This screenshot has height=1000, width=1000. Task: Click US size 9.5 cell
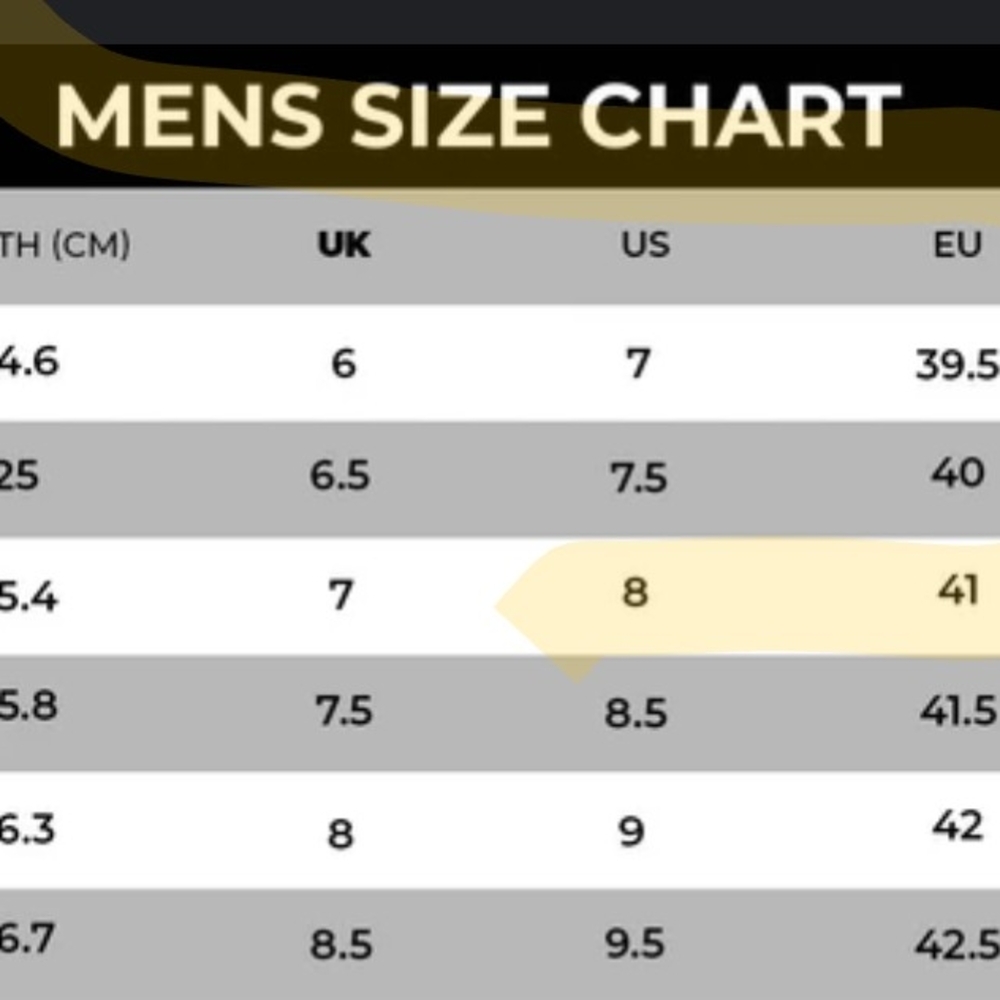pos(635,943)
